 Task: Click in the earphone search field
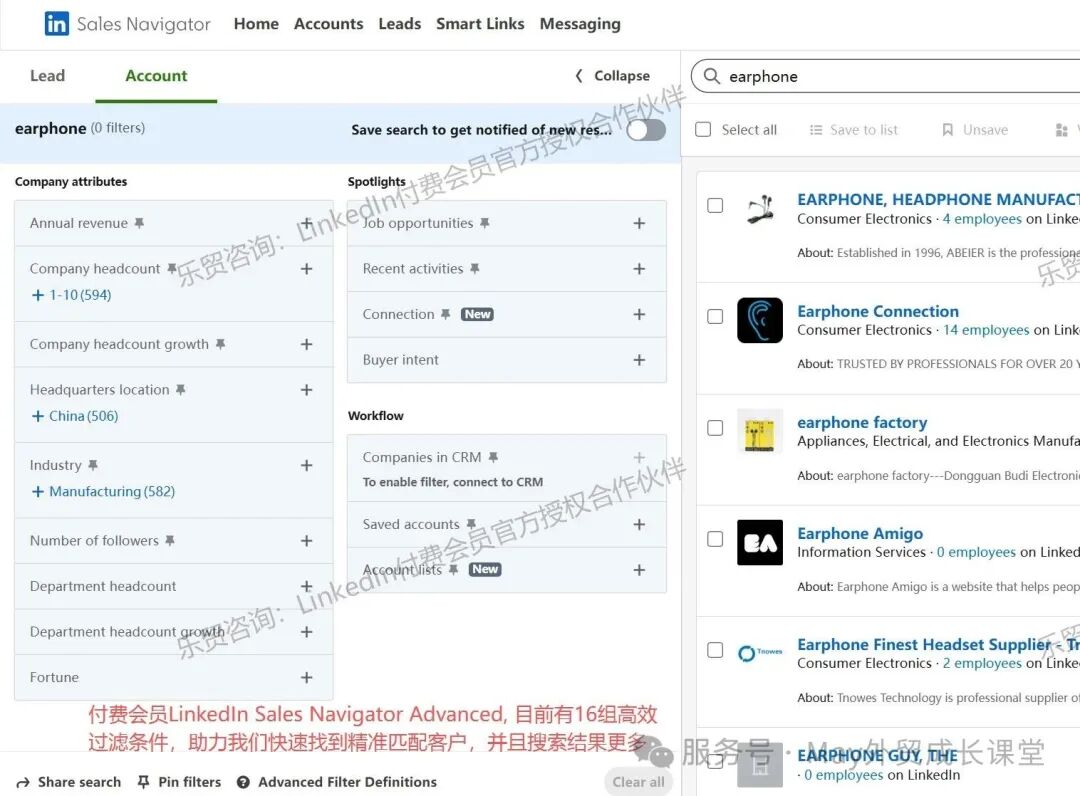(880, 77)
